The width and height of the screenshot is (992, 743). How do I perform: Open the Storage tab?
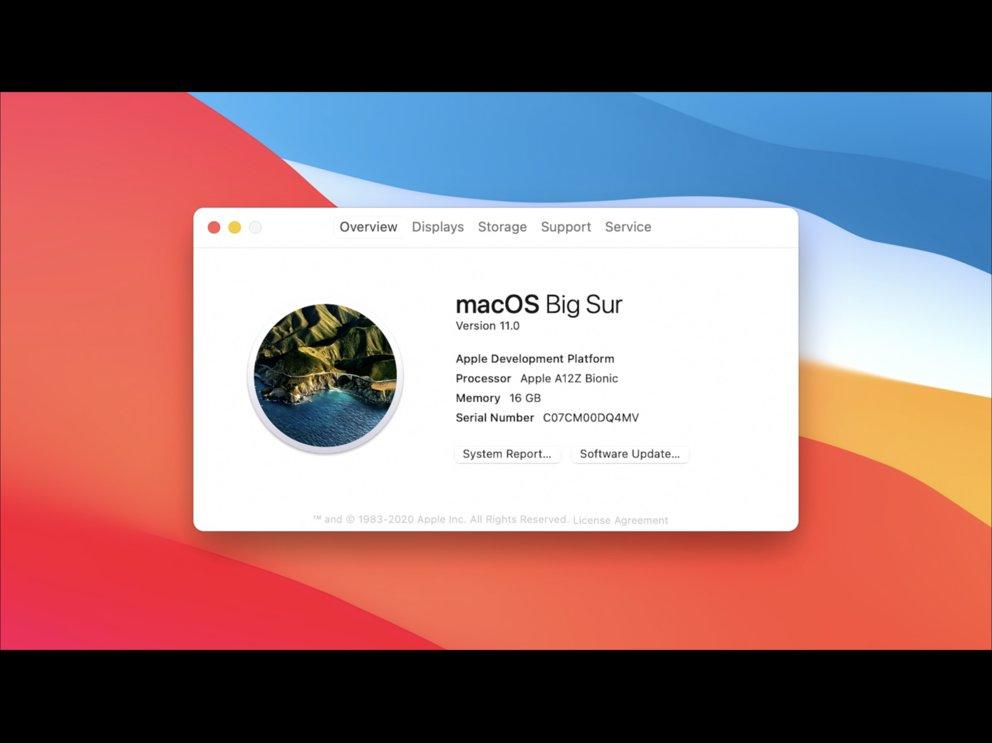click(x=502, y=227)
